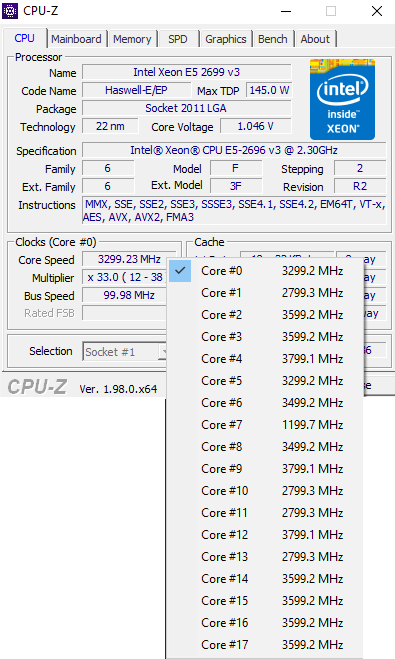Viewport: 395px width, 659px height.
Task: Pick Core #14 in the popup
Action: (265, 579)
